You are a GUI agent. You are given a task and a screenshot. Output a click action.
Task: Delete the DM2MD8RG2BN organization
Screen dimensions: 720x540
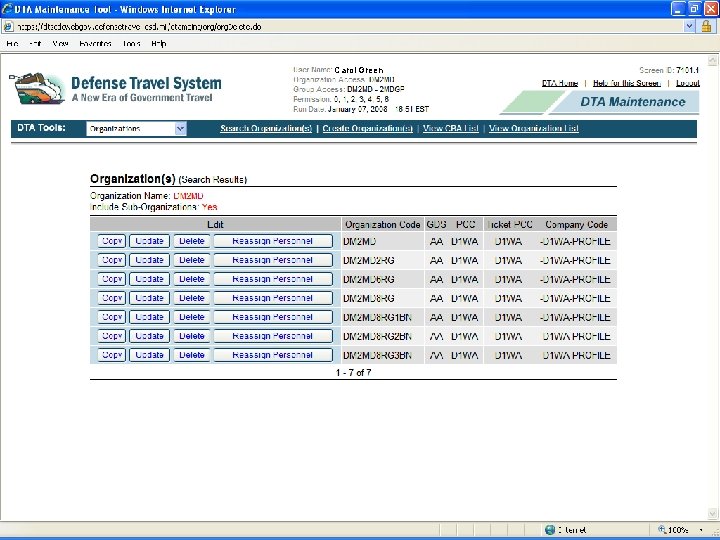tap(191, 336)
